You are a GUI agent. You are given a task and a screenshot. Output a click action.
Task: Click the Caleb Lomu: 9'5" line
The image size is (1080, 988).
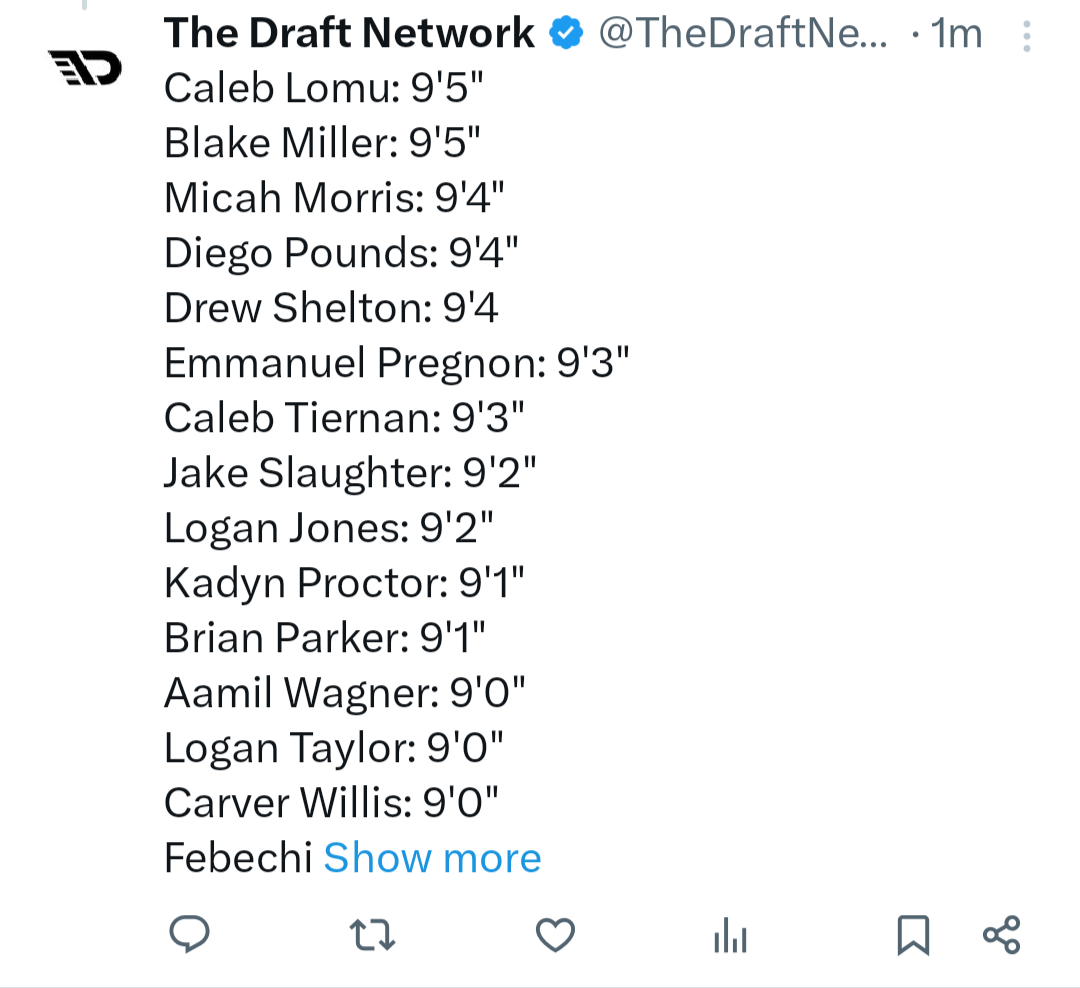point(323,89)
